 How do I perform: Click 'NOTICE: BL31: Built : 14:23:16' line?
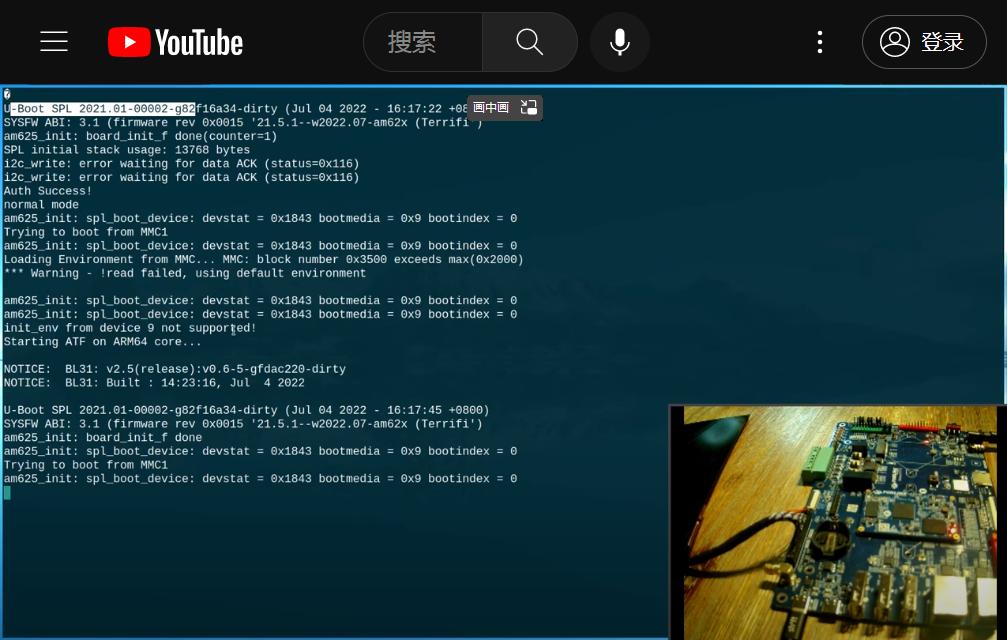point(154,383)
